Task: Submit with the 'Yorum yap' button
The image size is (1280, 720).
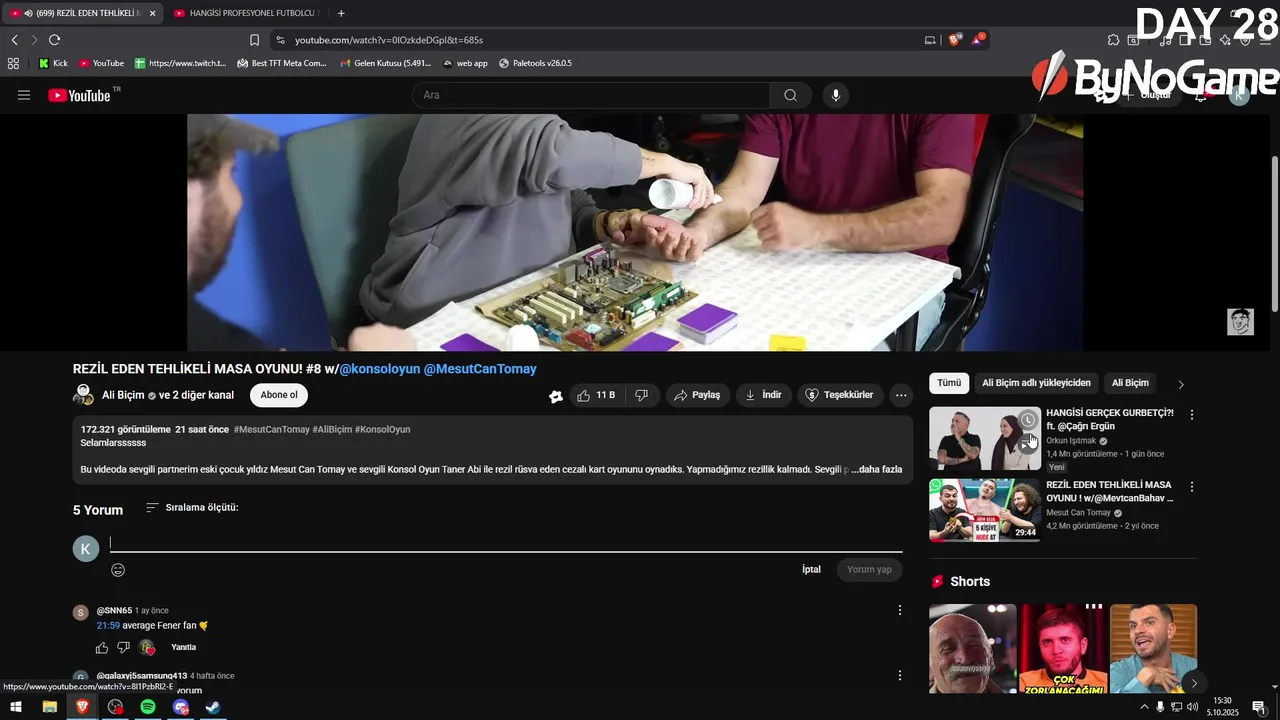Action: [x=869, y=569]
